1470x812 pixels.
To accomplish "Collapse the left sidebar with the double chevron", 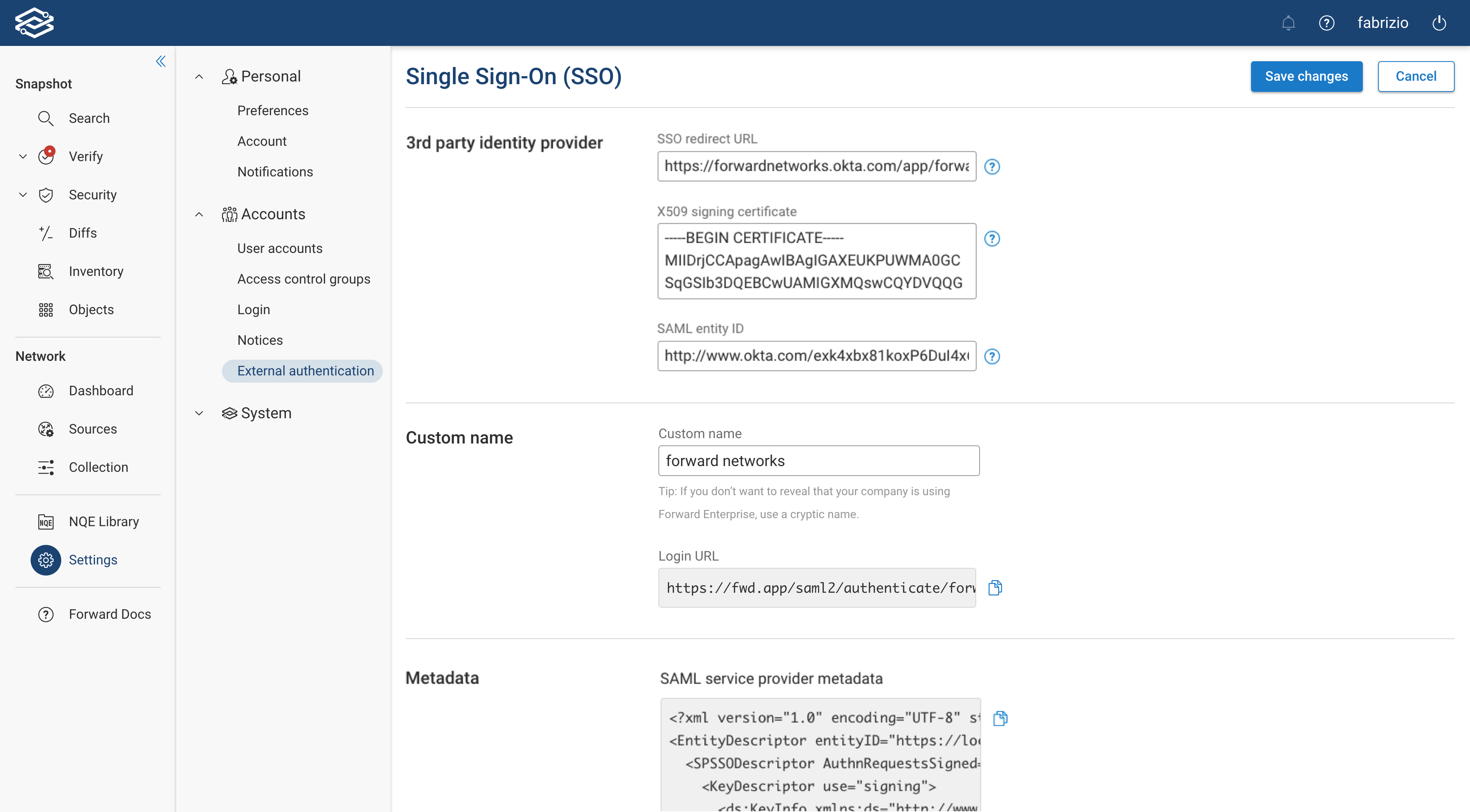I will pos(160,61).
